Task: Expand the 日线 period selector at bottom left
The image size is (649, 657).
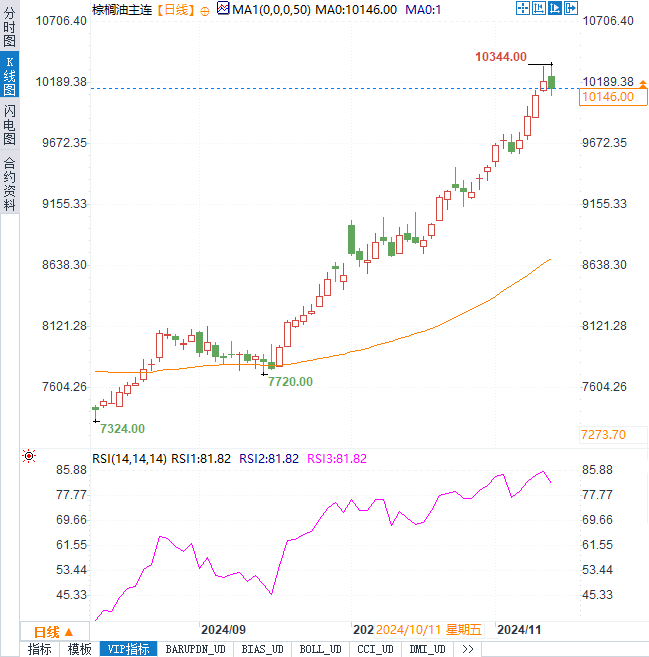Action: (54, 631)
